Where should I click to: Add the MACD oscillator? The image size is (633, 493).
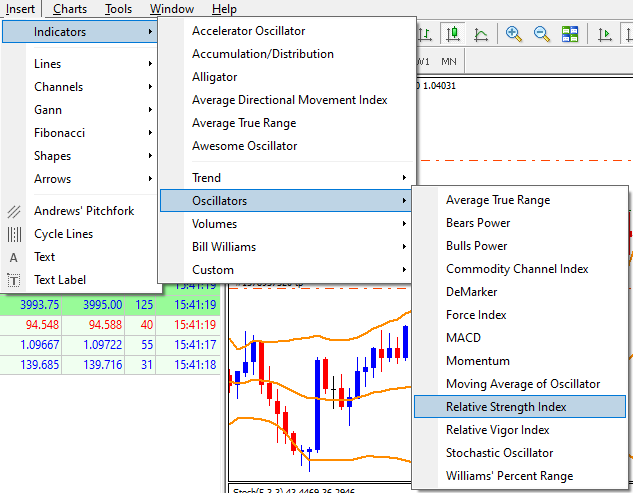click(x=463, y=338)
